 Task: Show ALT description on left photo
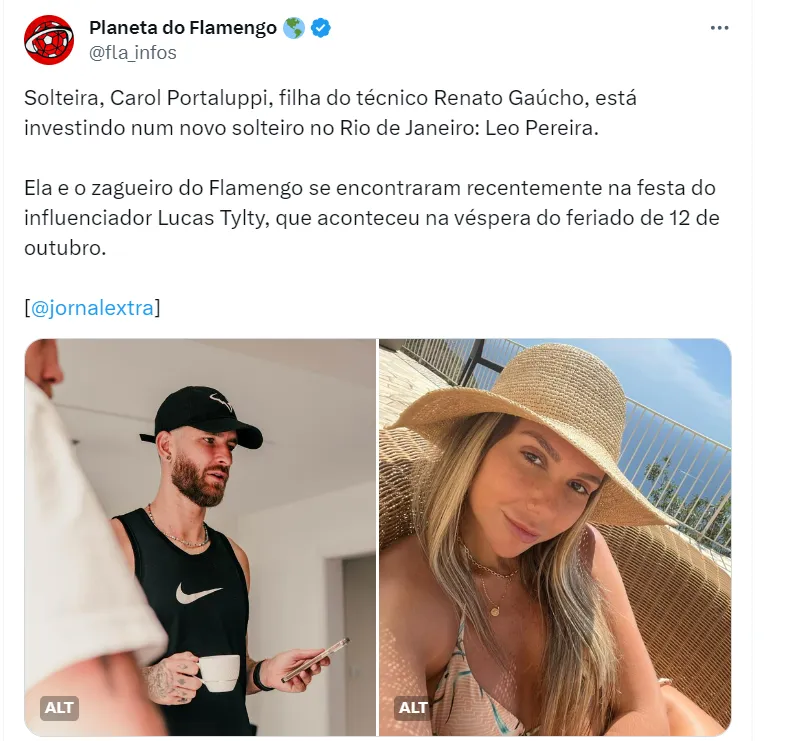pos(59,707)
